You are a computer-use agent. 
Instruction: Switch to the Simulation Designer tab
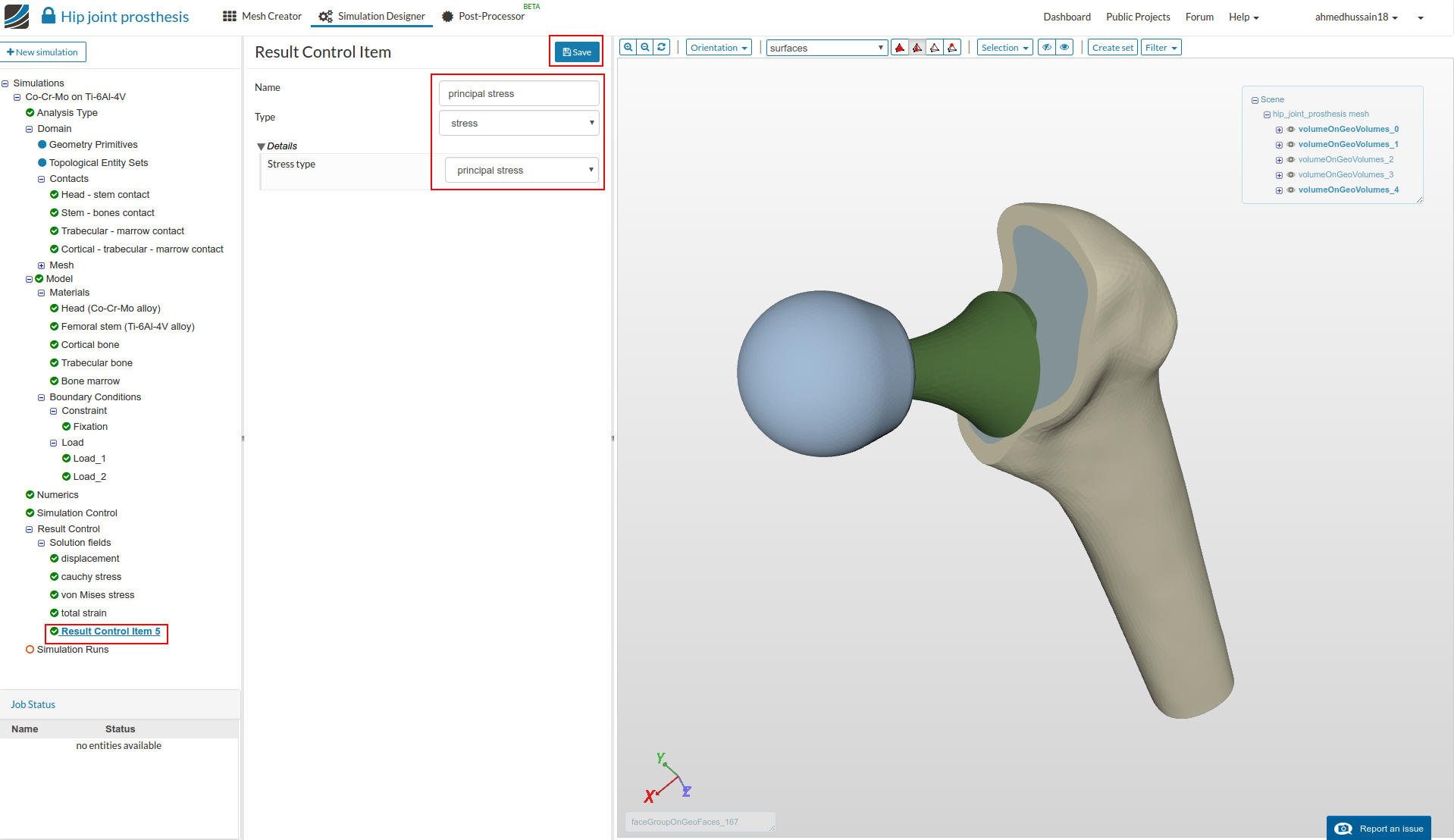coord(371,16)
